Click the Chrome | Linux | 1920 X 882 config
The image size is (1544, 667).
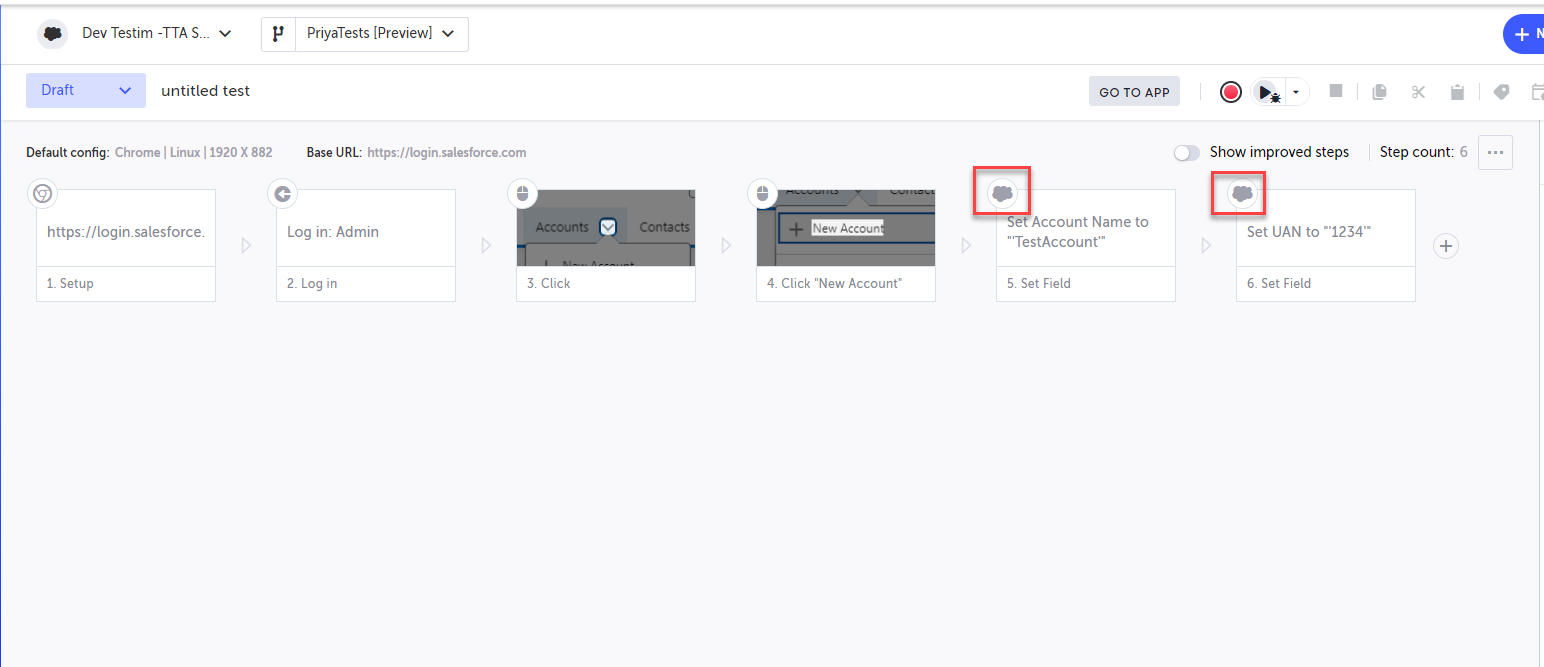[x=193, y=153]
